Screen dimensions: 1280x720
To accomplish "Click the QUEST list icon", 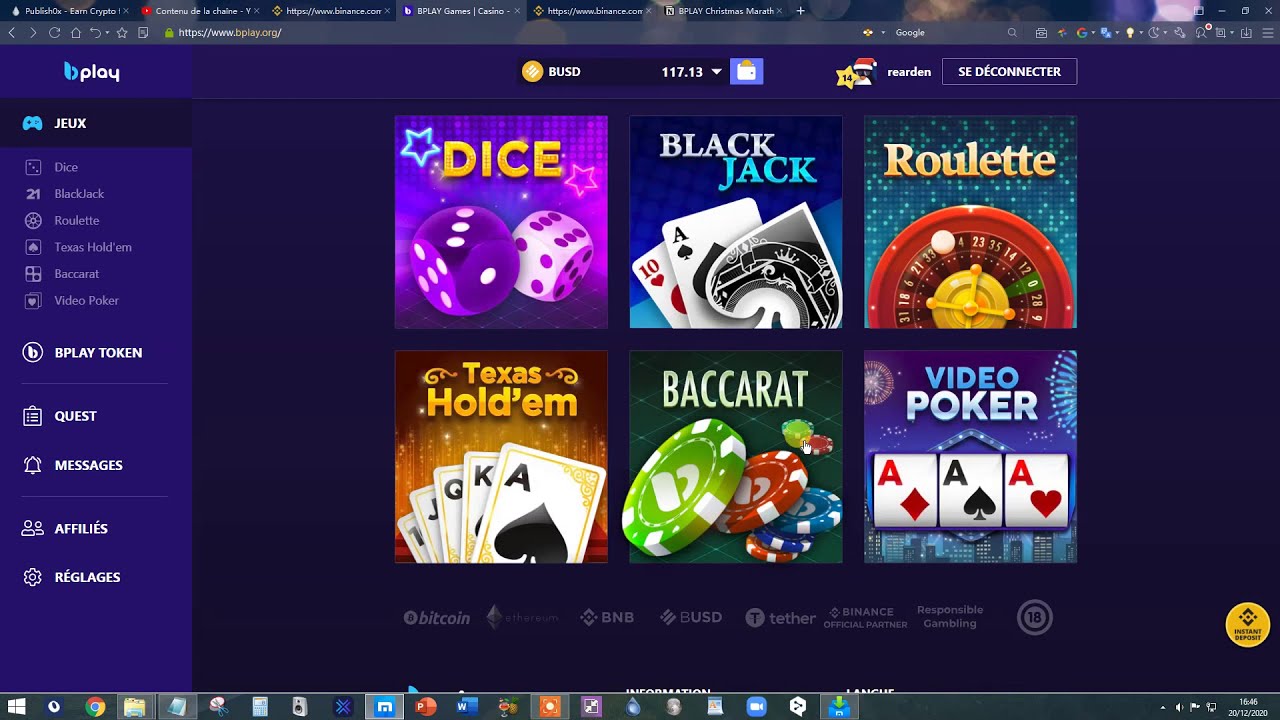I will coord(33,416).
